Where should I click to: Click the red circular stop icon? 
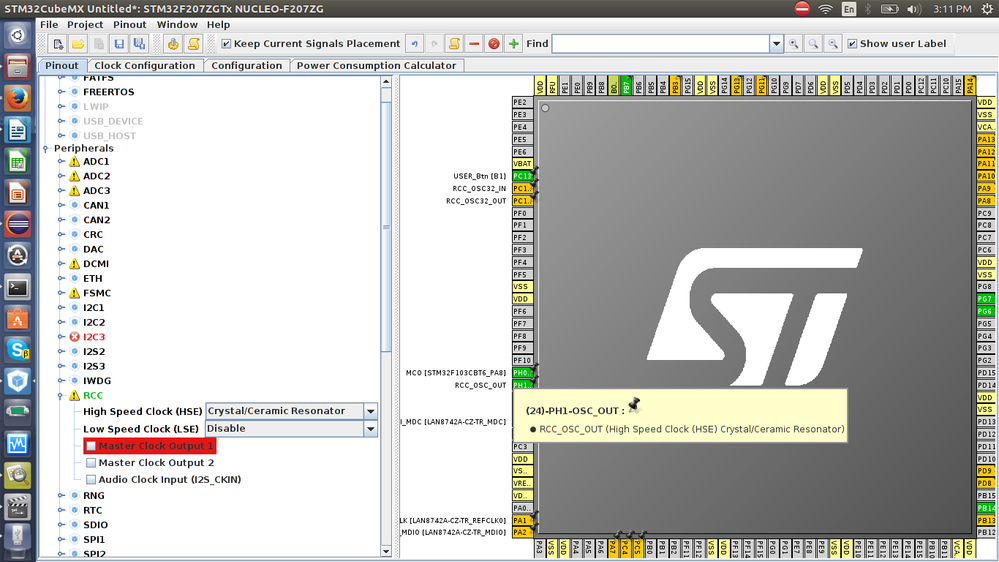(494, 44)
